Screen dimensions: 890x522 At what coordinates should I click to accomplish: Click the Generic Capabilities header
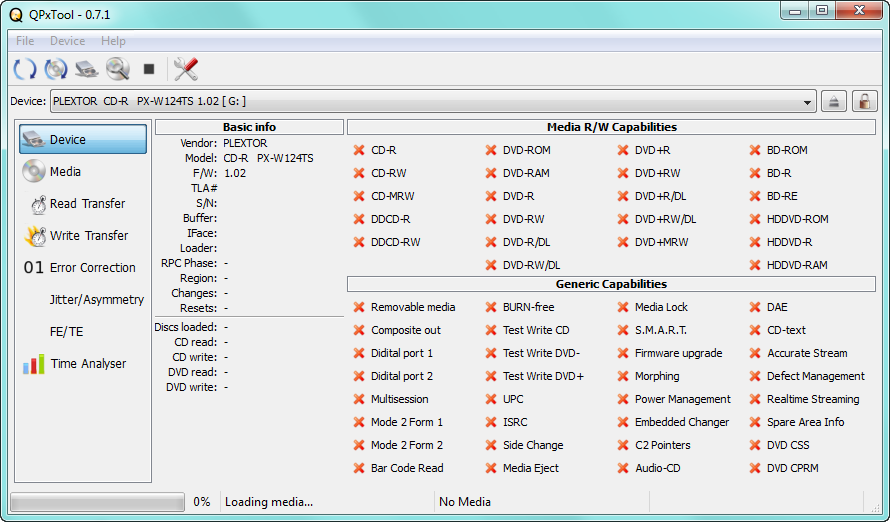611,284
